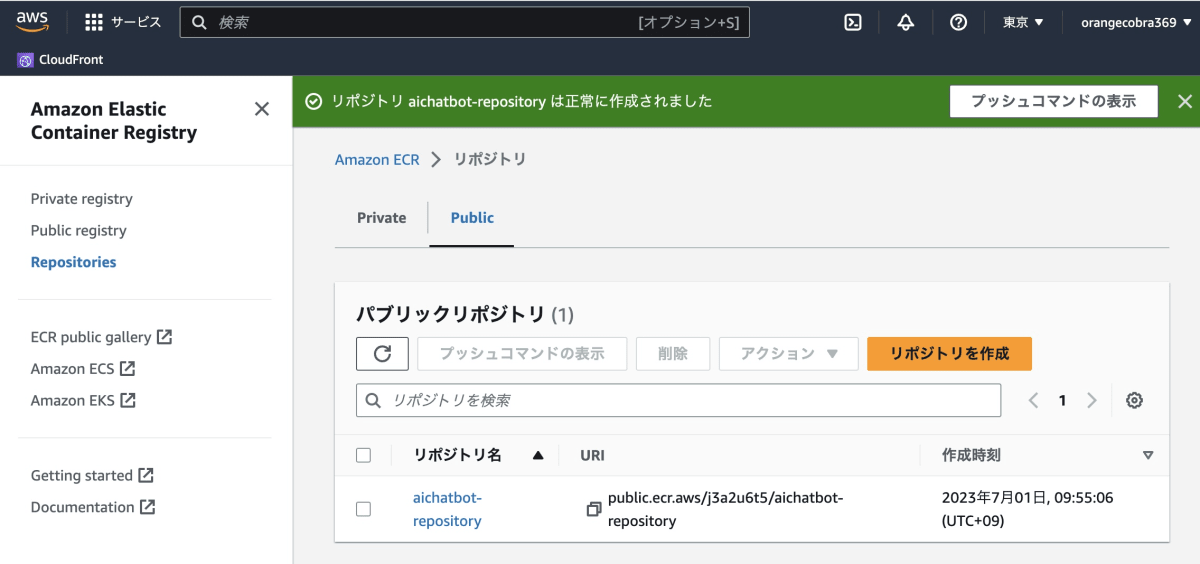
Task: Switch to the Private tab
Action: pyautogui.click(x=382, y=217)
